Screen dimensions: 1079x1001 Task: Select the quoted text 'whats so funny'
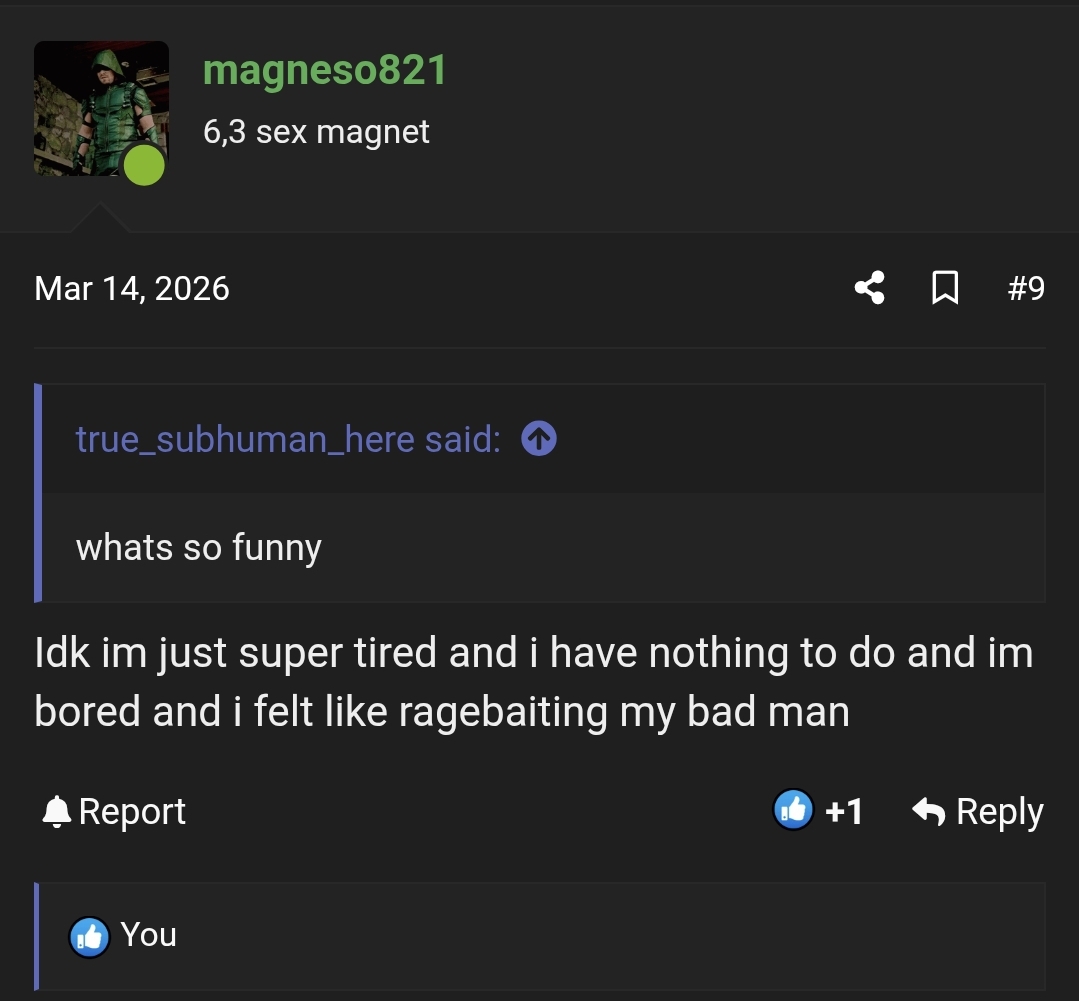point(198,547)
